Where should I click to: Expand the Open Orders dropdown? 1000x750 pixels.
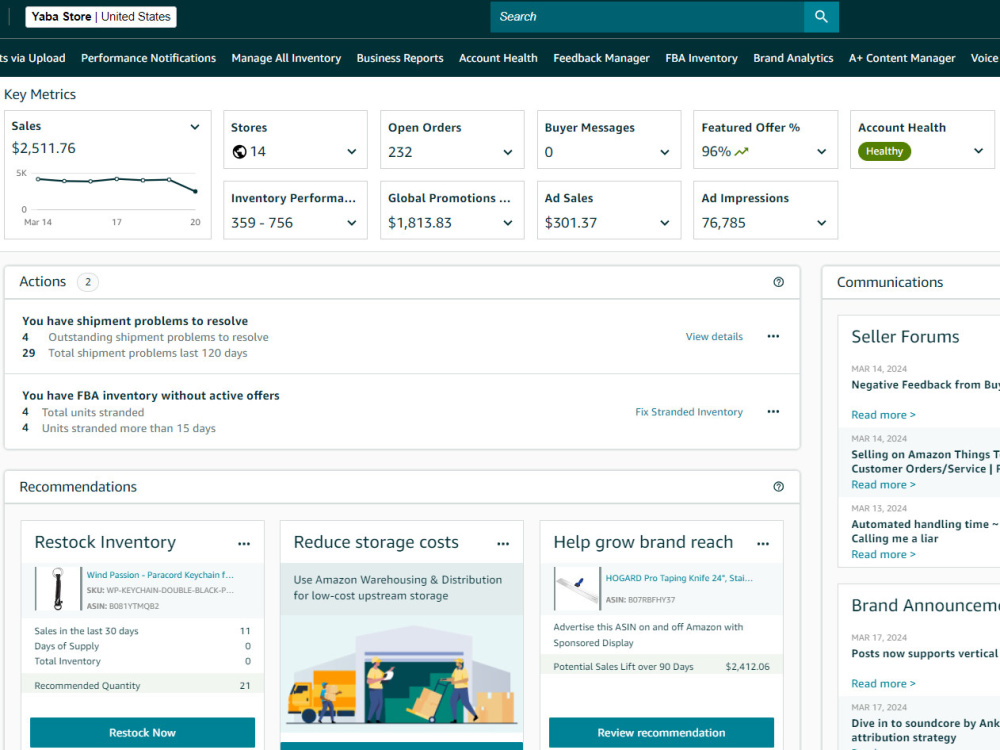point(508,152)
